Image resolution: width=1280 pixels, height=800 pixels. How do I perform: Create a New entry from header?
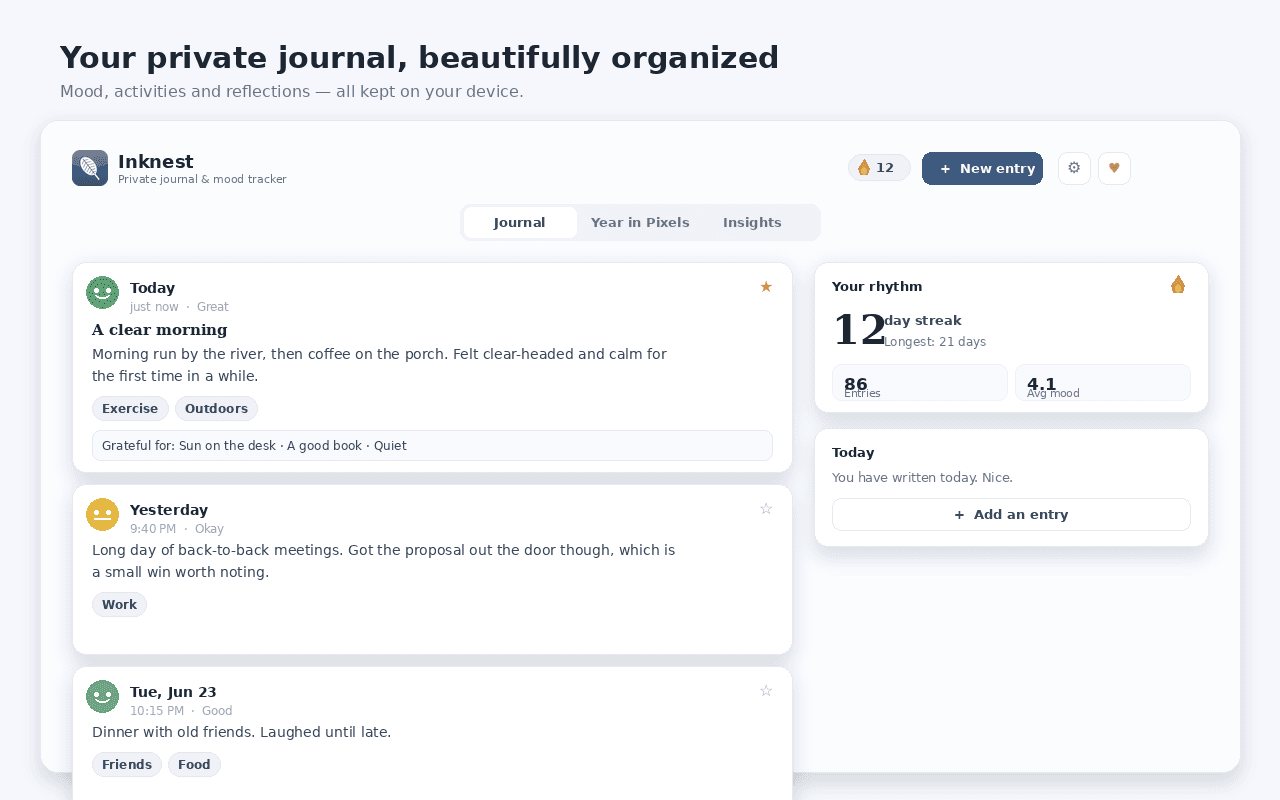[982, 168]
